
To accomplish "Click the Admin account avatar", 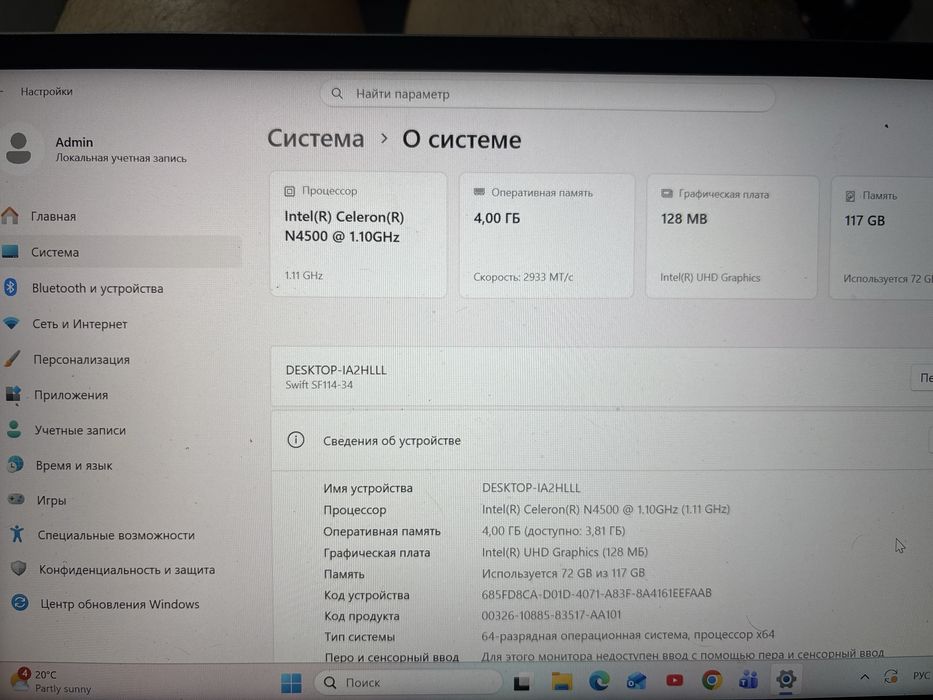I will 18,148.
